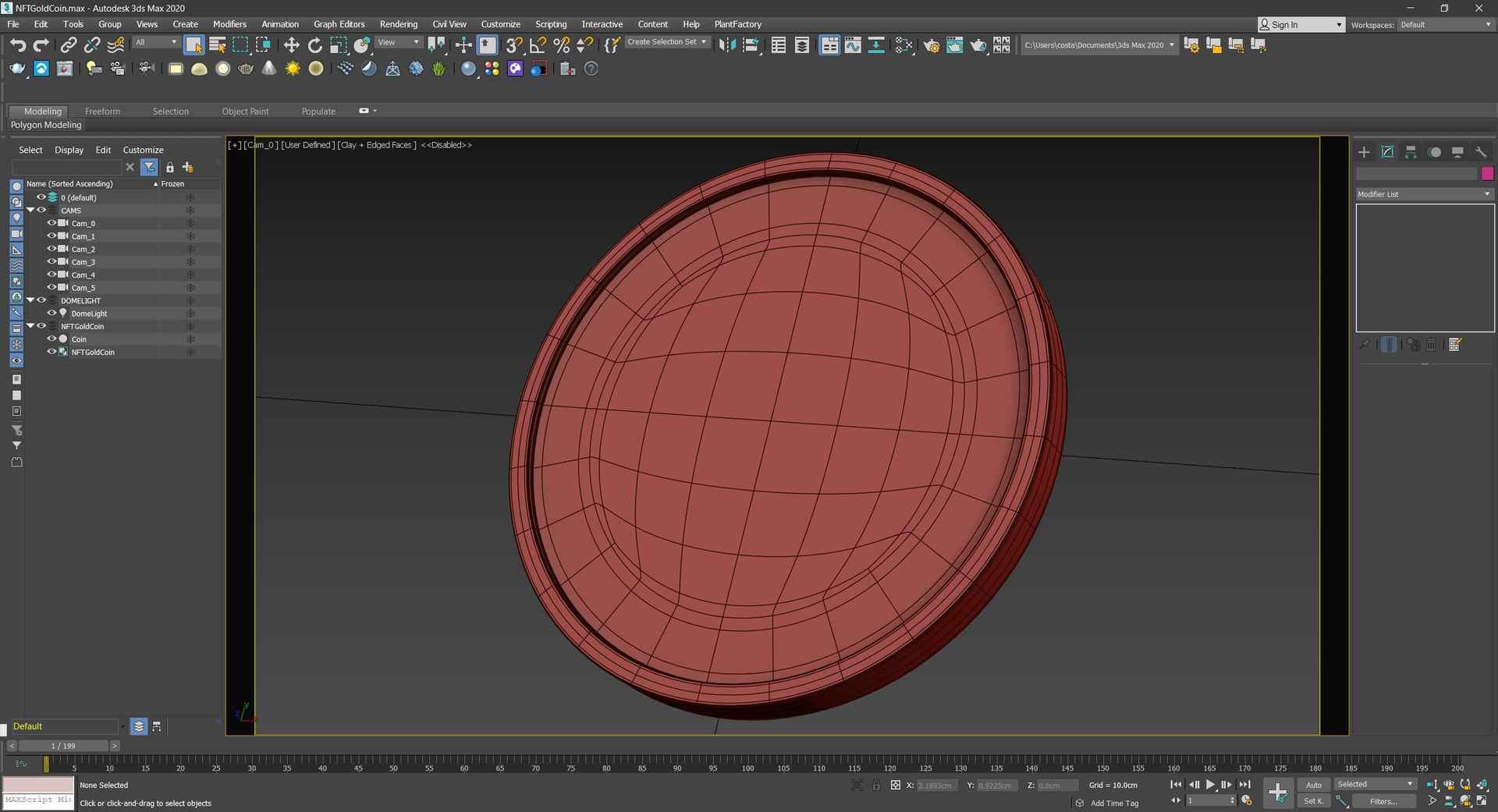Toggle selection lock padlock in status bar
The height and width of the screenshot is (812, 1498).
tap(876, 785)
